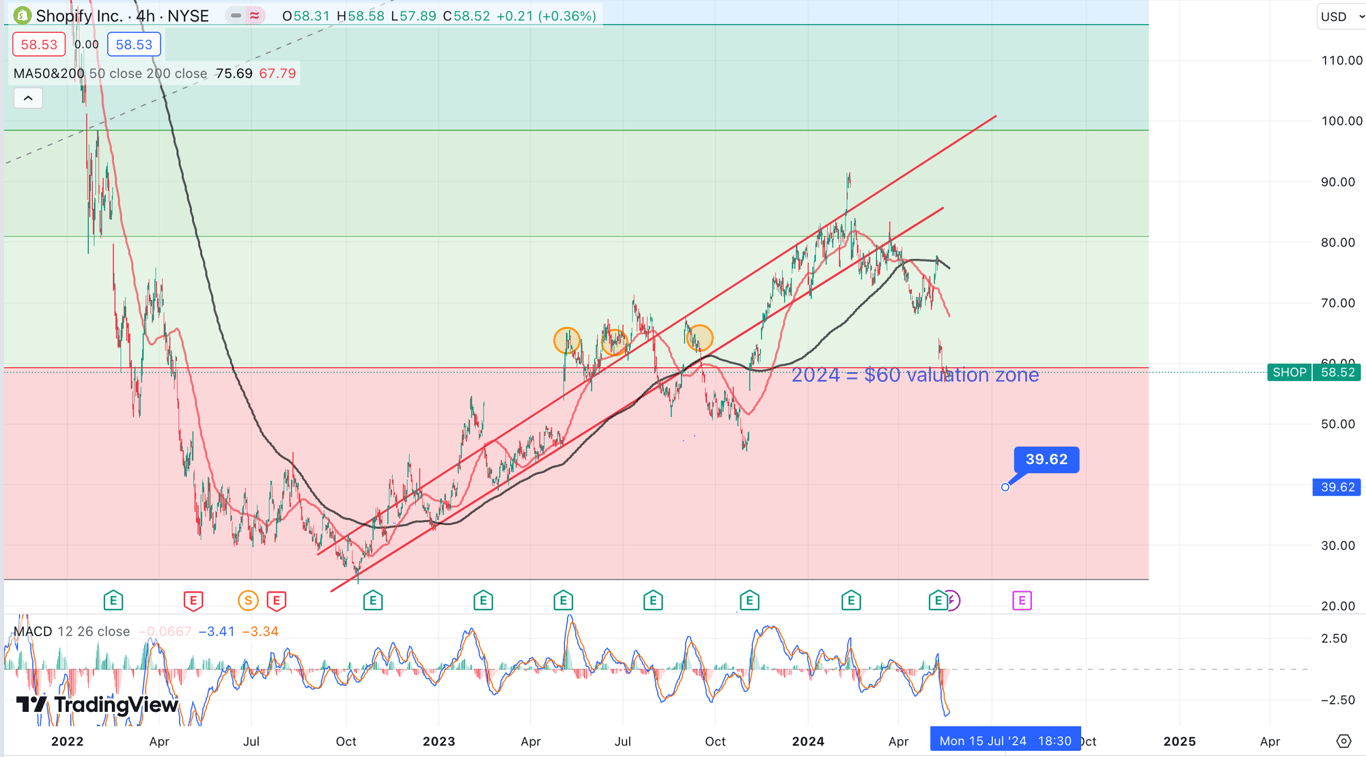Click the purple upcoming earnings E marker
Viewport: 1366px width, 757px height.
click(x=1021, y=600)
